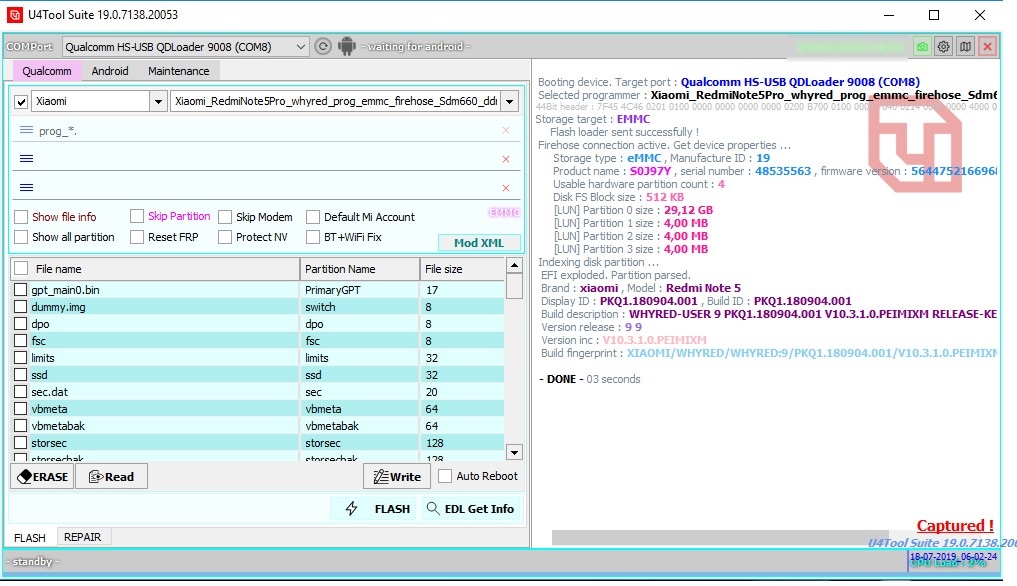Click the second file row browse icon
Viewport: 1017px width, 586px height.
pyautogui.click(x=26, y=159)
